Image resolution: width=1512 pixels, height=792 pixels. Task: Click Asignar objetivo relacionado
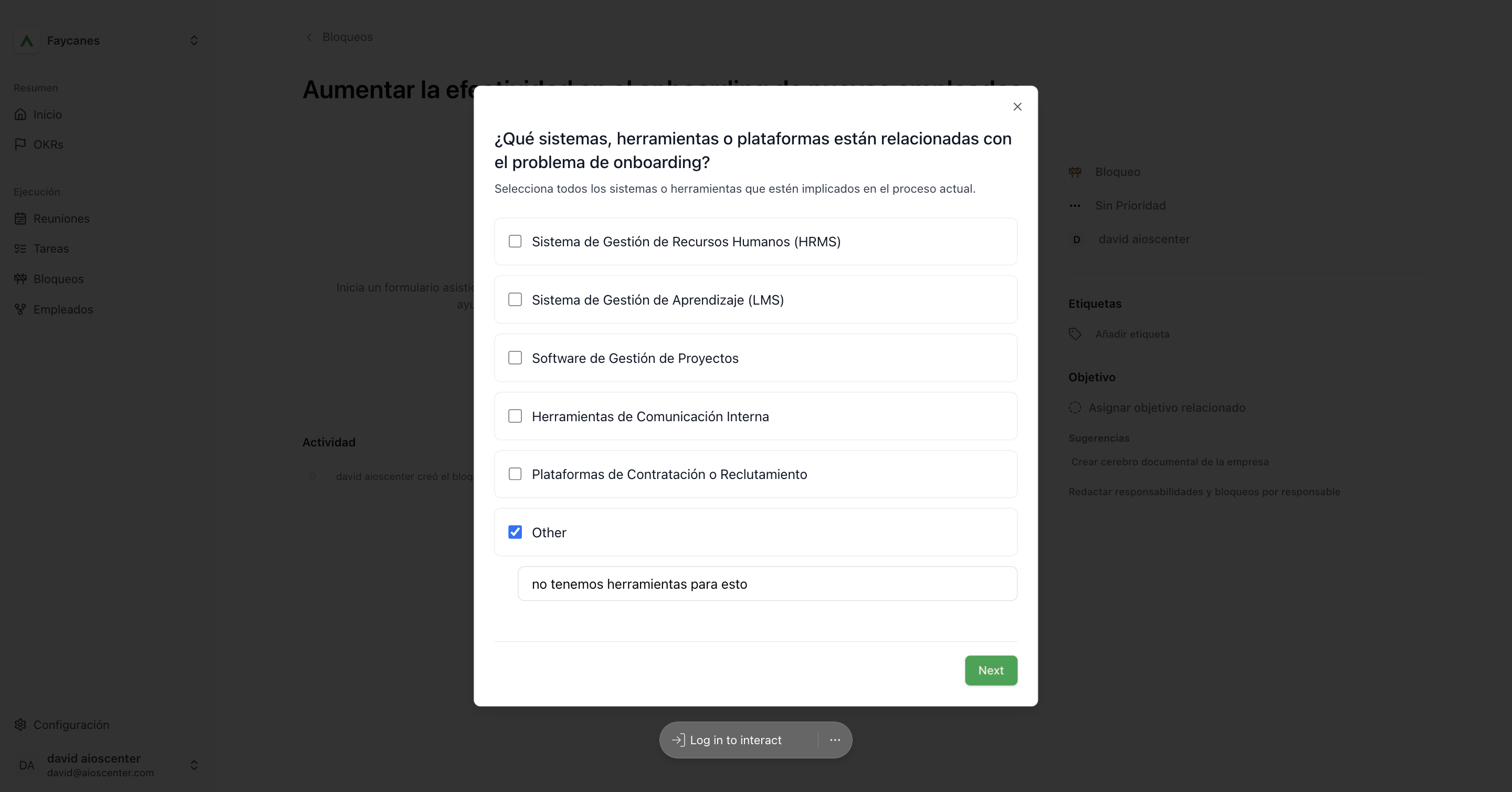click(x=1167, y=408)
